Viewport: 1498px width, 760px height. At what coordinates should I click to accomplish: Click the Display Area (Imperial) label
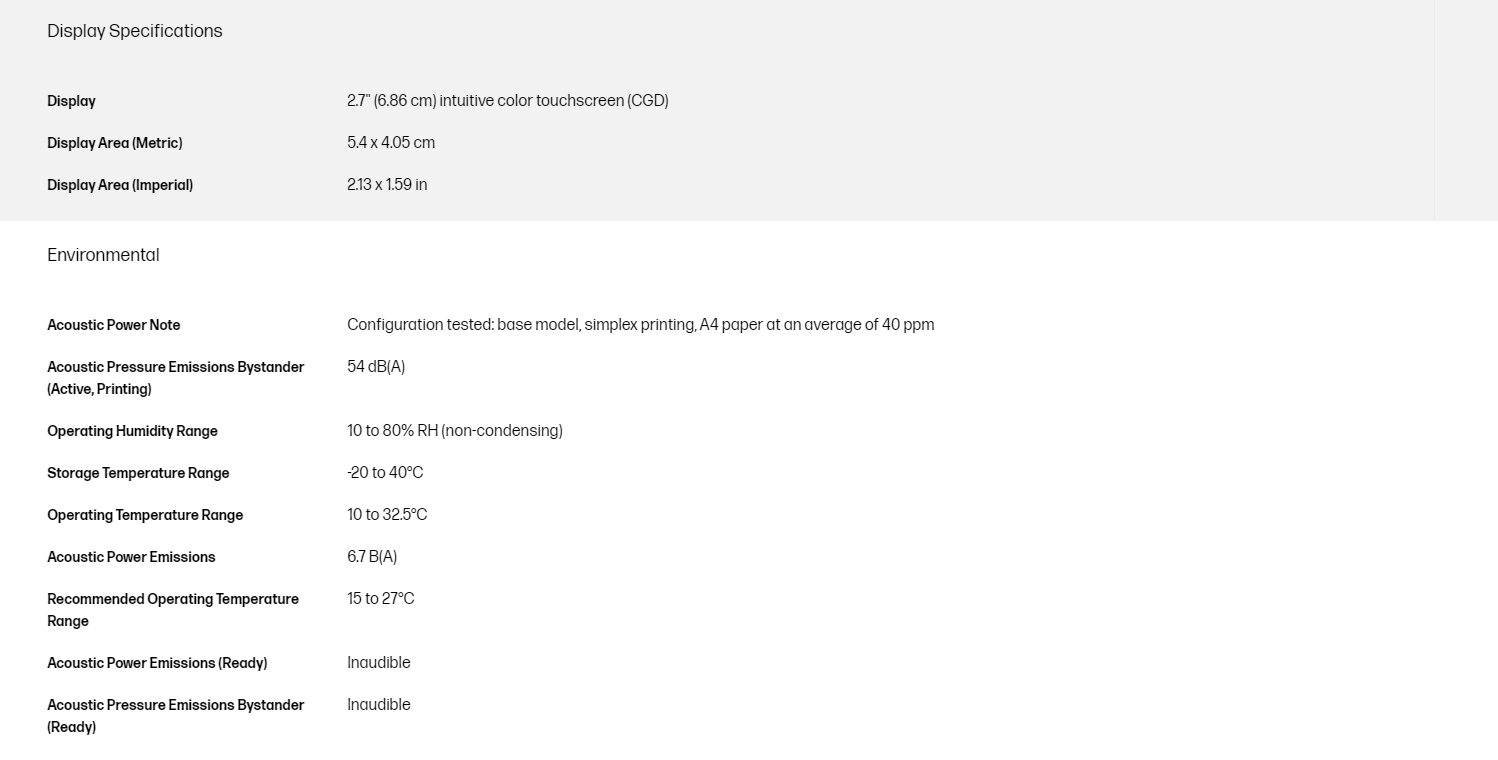click(120, 185)
